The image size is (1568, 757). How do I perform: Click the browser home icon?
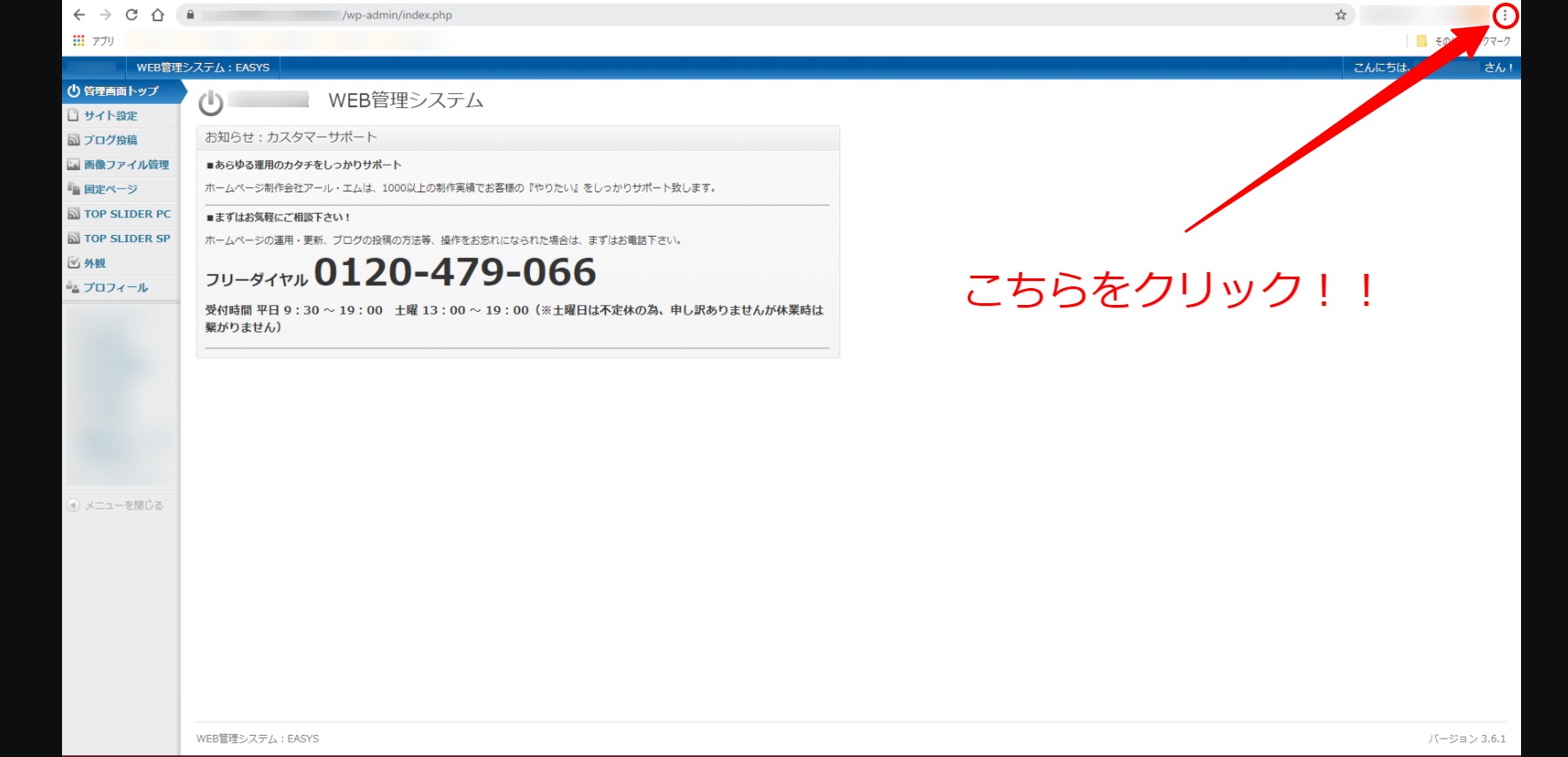coord(158,15)
